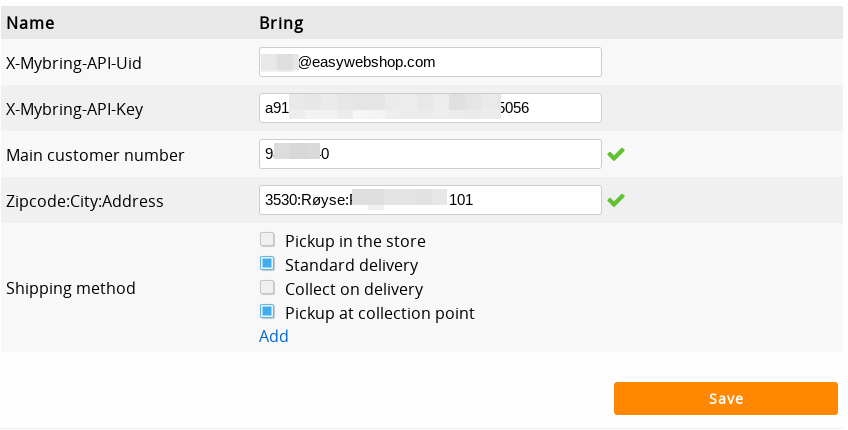This screenshot has height=430, width=848.
Task: Click the 'Collect on delivery' label text
Action: (354, 289)
